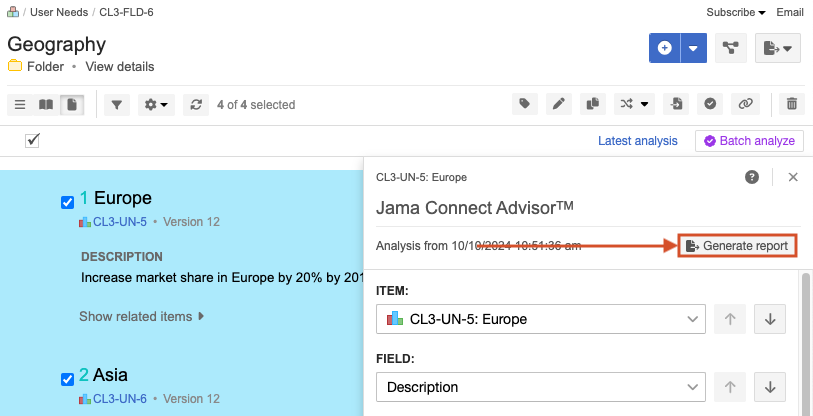
Task: Expand Show related items for Europe
Action: 141,316
